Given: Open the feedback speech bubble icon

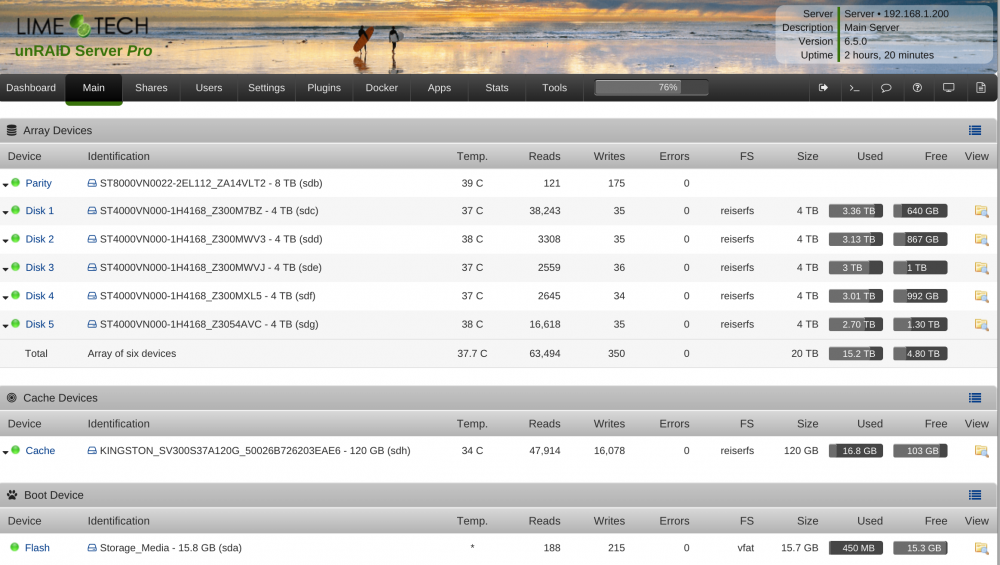Looking at the screenshot, I should click(x=886, y=88).
